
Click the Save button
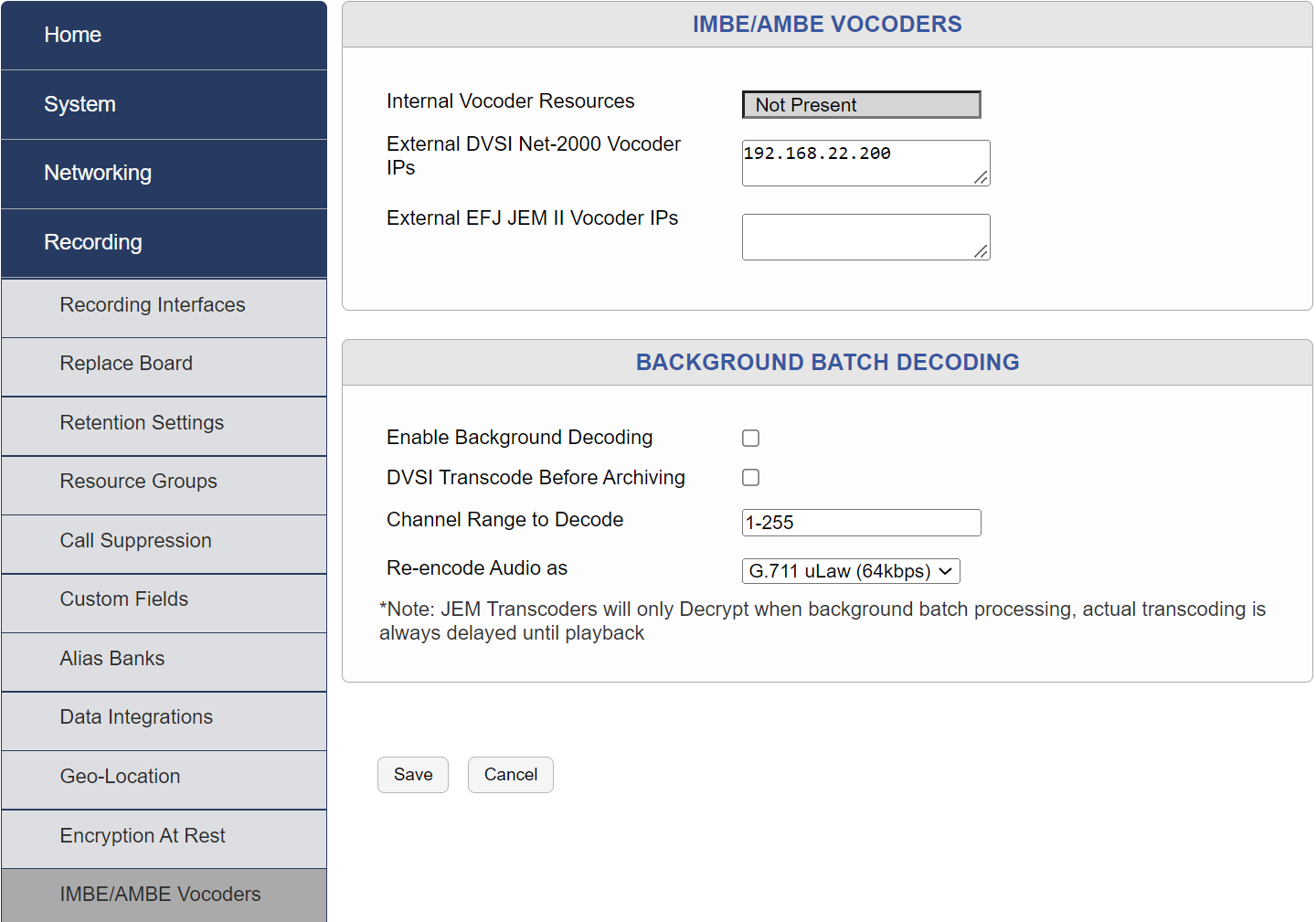pos(412,774)
